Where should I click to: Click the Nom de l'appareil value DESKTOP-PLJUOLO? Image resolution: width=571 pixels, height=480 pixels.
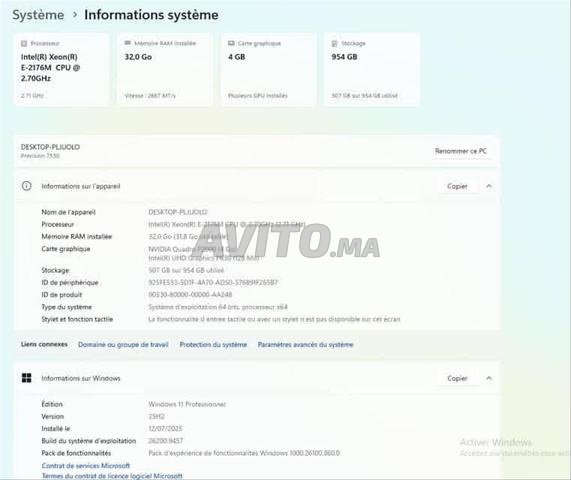[178, 212]
